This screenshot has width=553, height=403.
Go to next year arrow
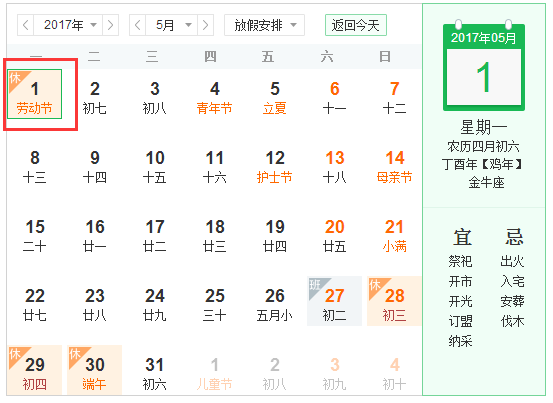(110, 25)
